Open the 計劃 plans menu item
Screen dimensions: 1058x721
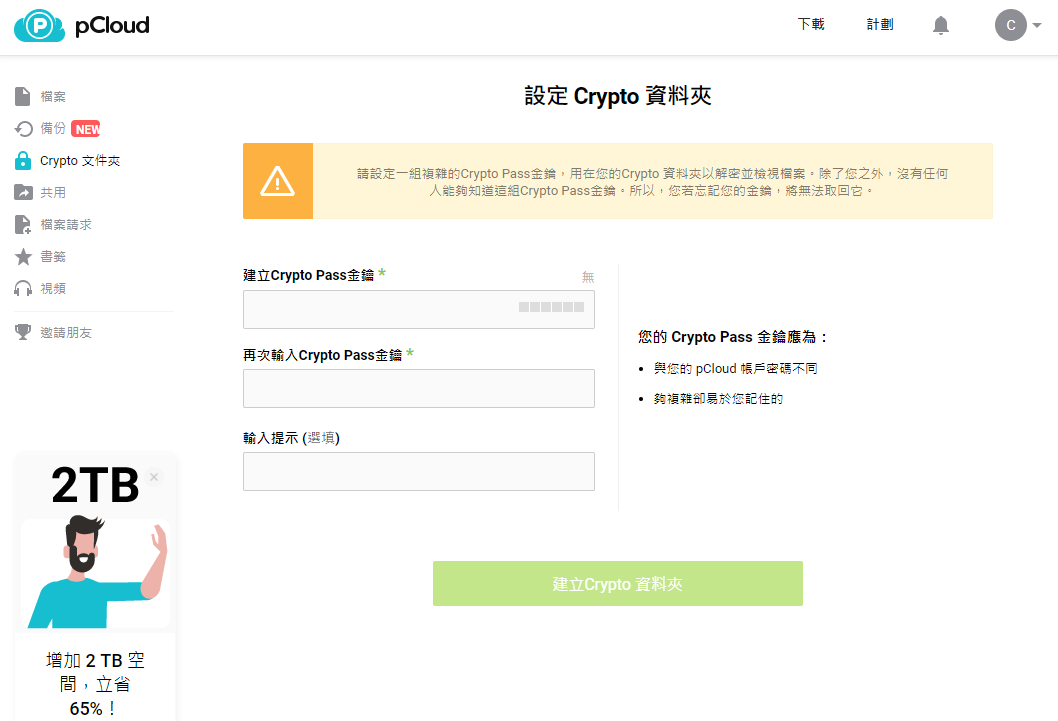point(879,25)
